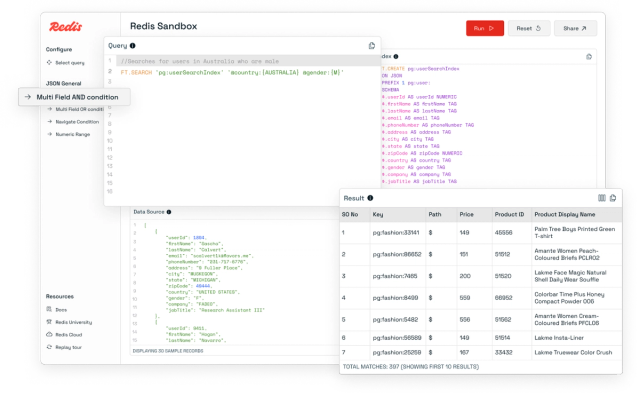Click the Data Source info icon
This screenshot has width=640, height=396.
(x=169, y=212)
